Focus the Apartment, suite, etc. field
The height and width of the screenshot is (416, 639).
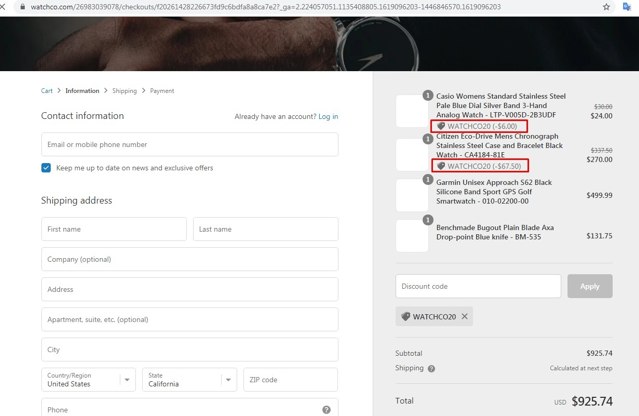coord(189,319)
